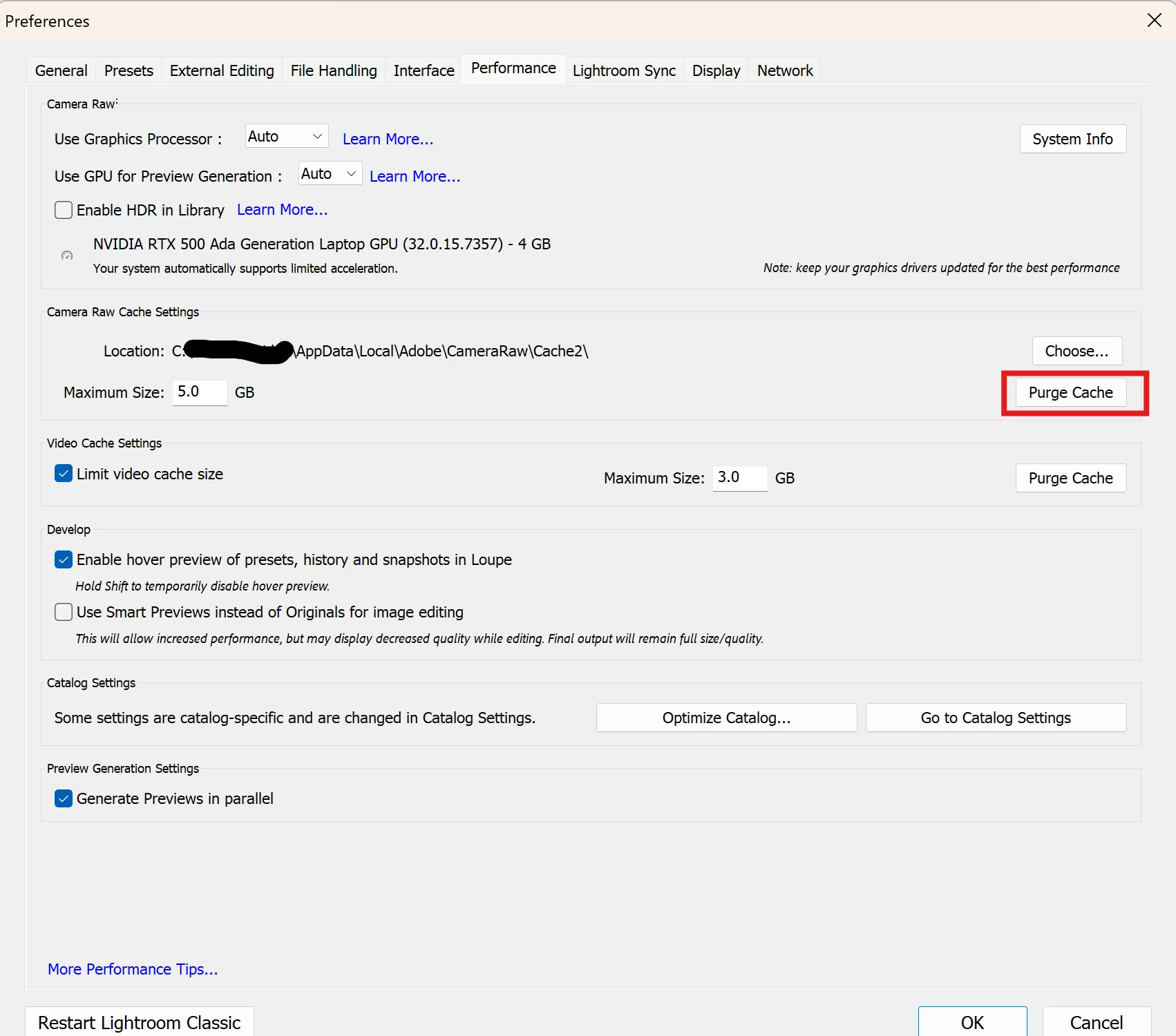Viewport: 1176px width, 1036px height.
Task: Open the Display tab
Action: tap(716, 70)
